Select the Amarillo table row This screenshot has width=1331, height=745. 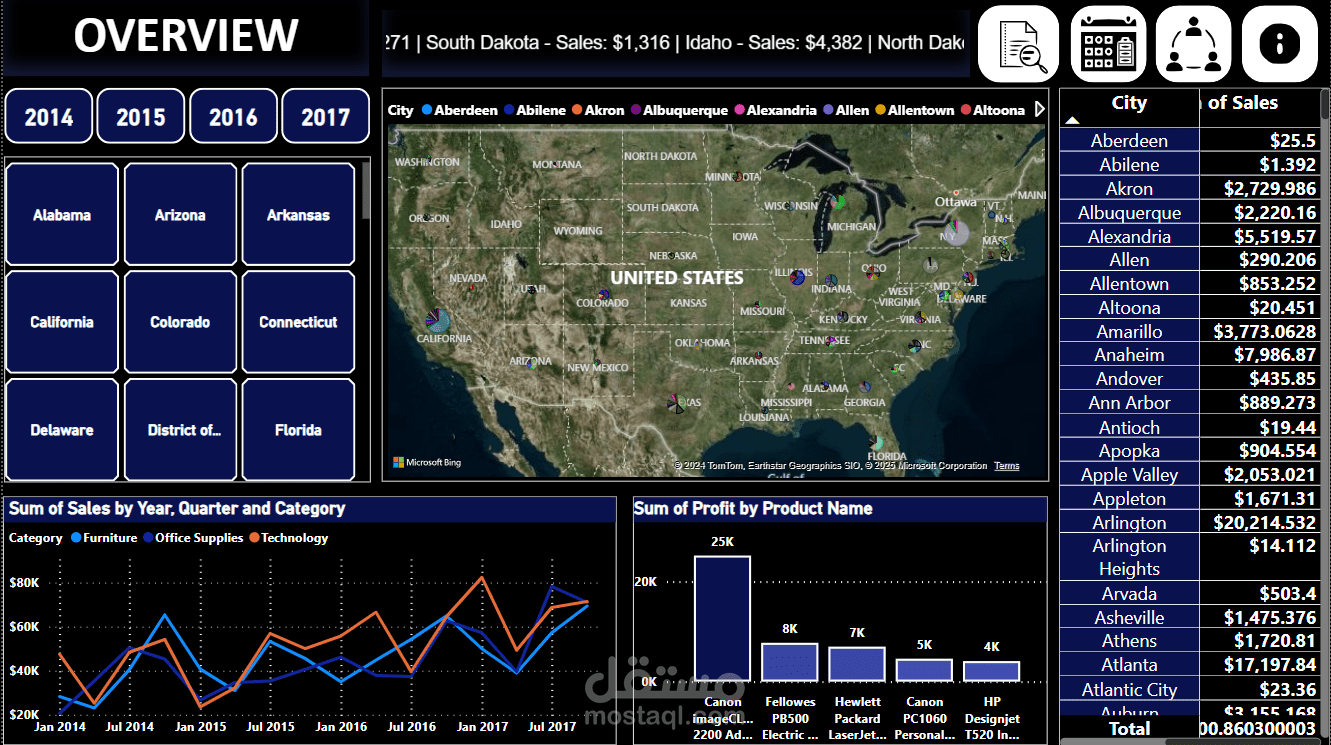1190,331
